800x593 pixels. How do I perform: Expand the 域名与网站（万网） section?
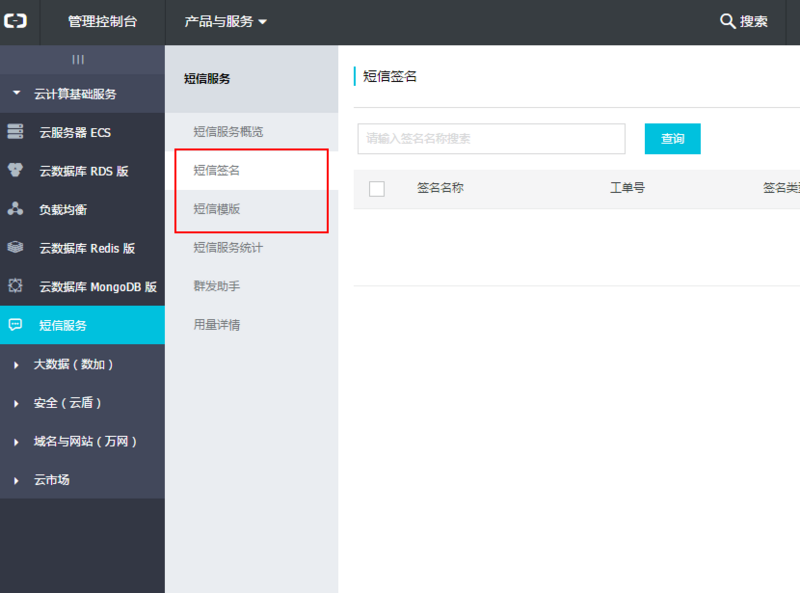(82, 441)
